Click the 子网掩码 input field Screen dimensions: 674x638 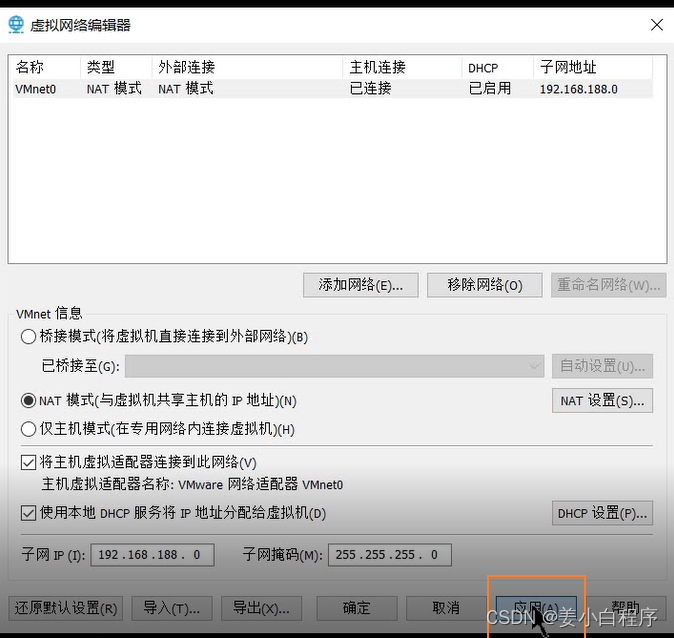point(389,555)
